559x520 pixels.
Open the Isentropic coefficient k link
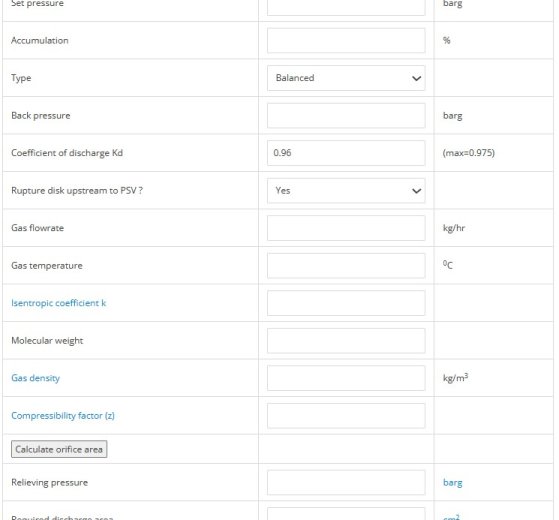[x=58, y=303]
